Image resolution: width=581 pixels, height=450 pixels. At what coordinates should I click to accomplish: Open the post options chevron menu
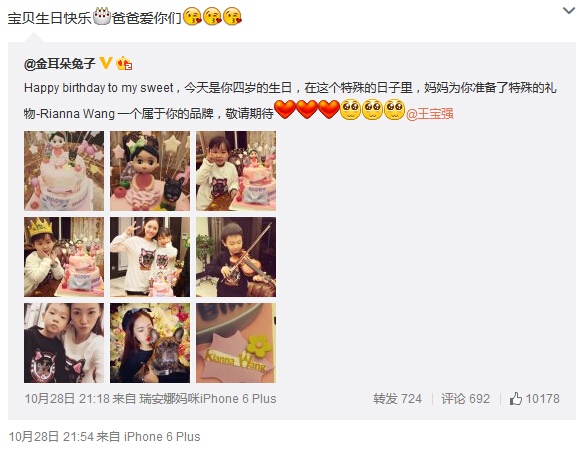[569, 10]
